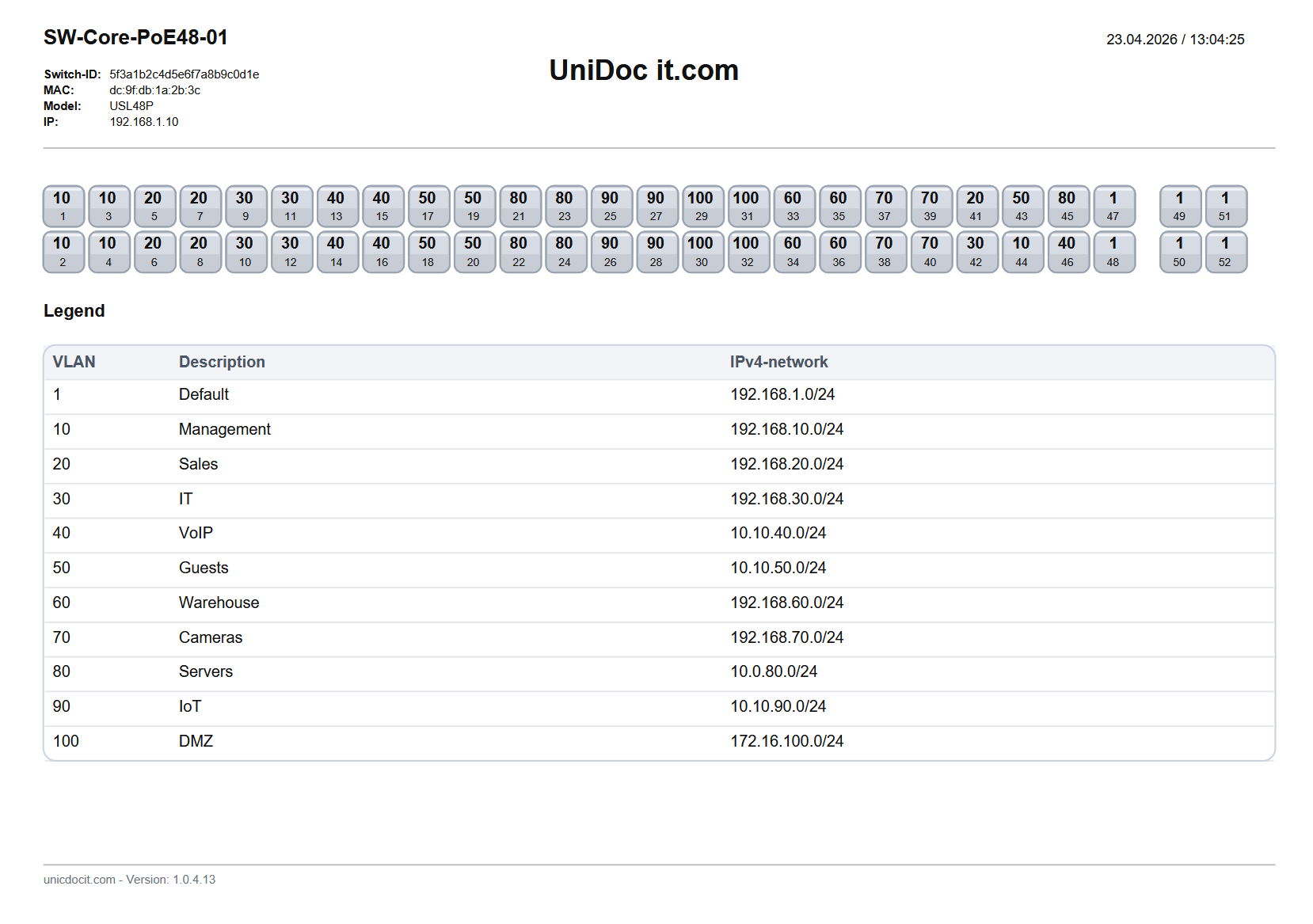The image size is (1313, 924).
Task: Select the VLAN column header
Action: click(x=74, y=362)
